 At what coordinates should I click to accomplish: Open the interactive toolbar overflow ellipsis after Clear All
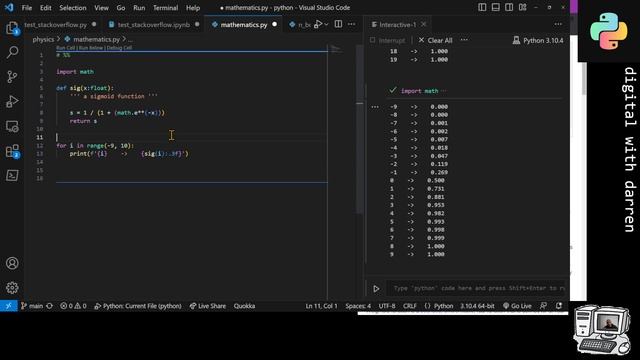464,40
